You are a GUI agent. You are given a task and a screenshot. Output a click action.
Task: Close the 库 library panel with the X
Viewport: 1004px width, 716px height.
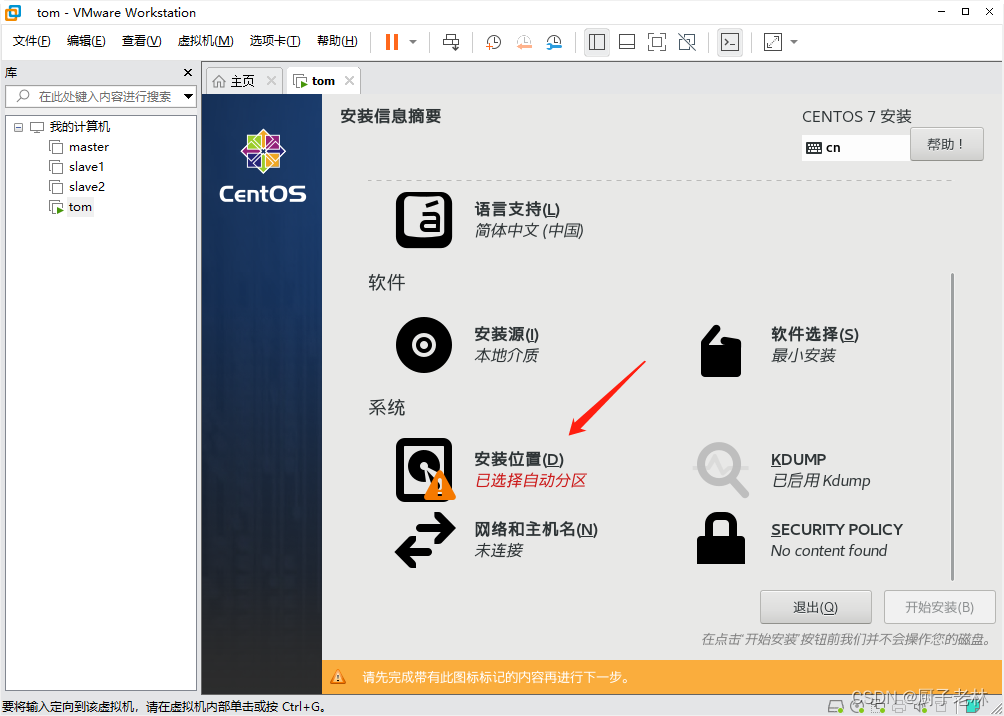(188, 73)
